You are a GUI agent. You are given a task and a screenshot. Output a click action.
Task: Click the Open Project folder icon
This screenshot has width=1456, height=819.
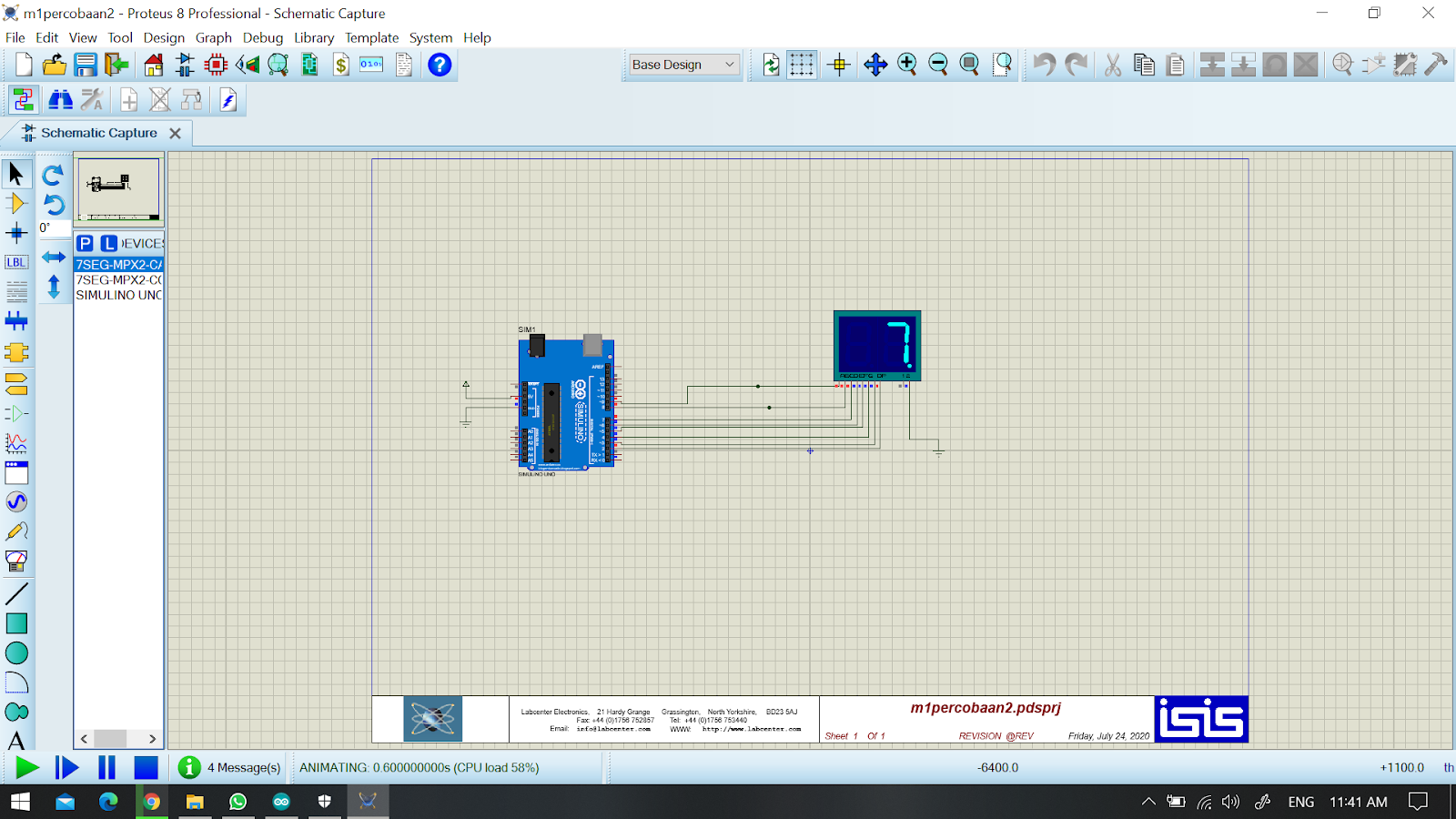pyautogui.click(x=55, y=65)
